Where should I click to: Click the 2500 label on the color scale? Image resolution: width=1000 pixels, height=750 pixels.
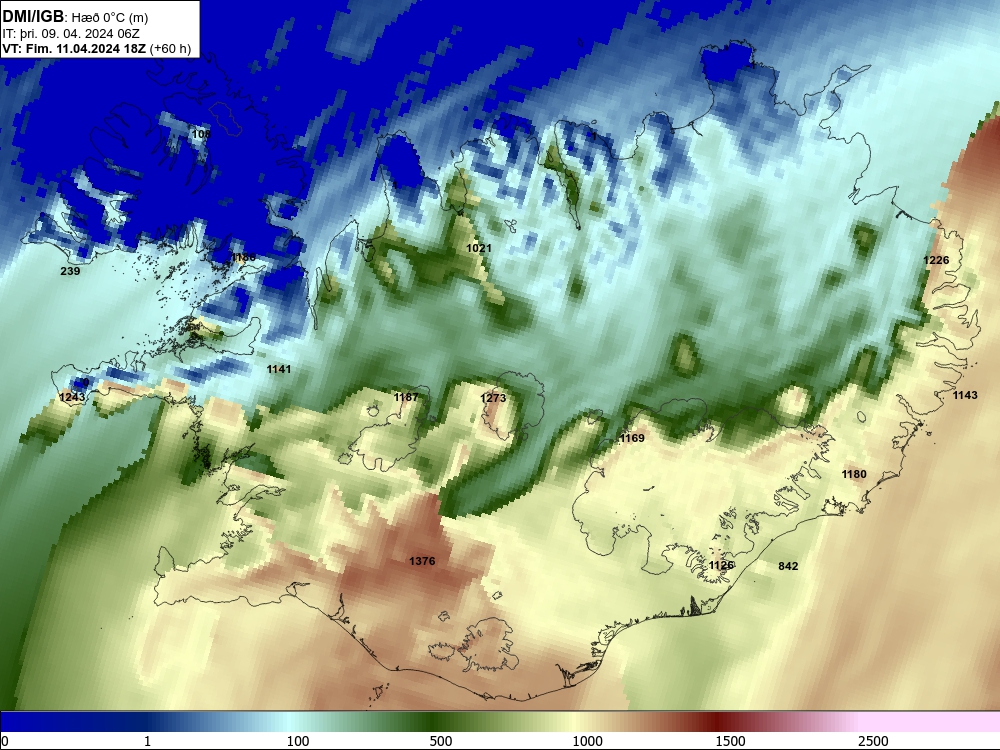point(873,741)
